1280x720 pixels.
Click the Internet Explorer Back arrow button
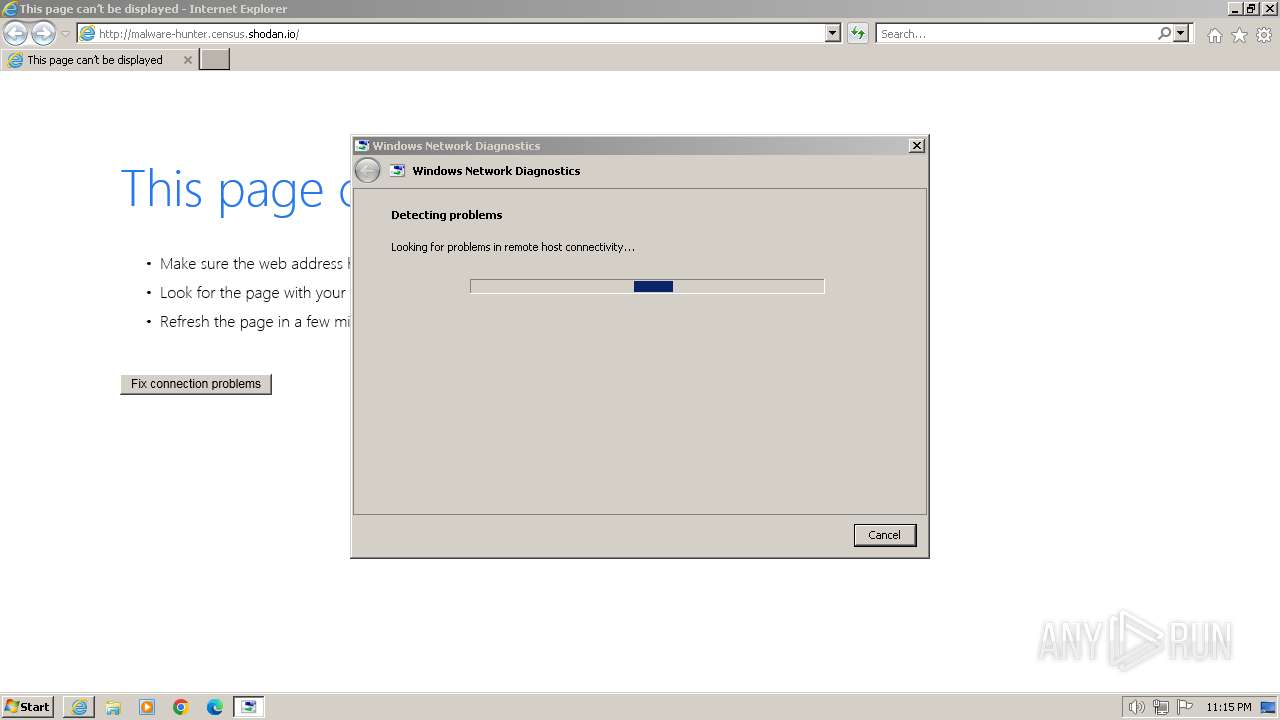click(16, 34)
